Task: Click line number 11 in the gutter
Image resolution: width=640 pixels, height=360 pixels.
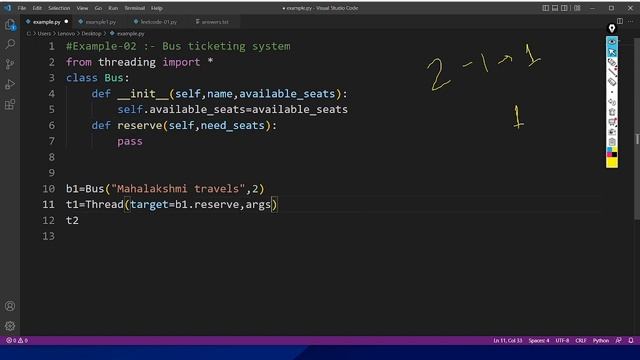Action: (x=49, y=204)
